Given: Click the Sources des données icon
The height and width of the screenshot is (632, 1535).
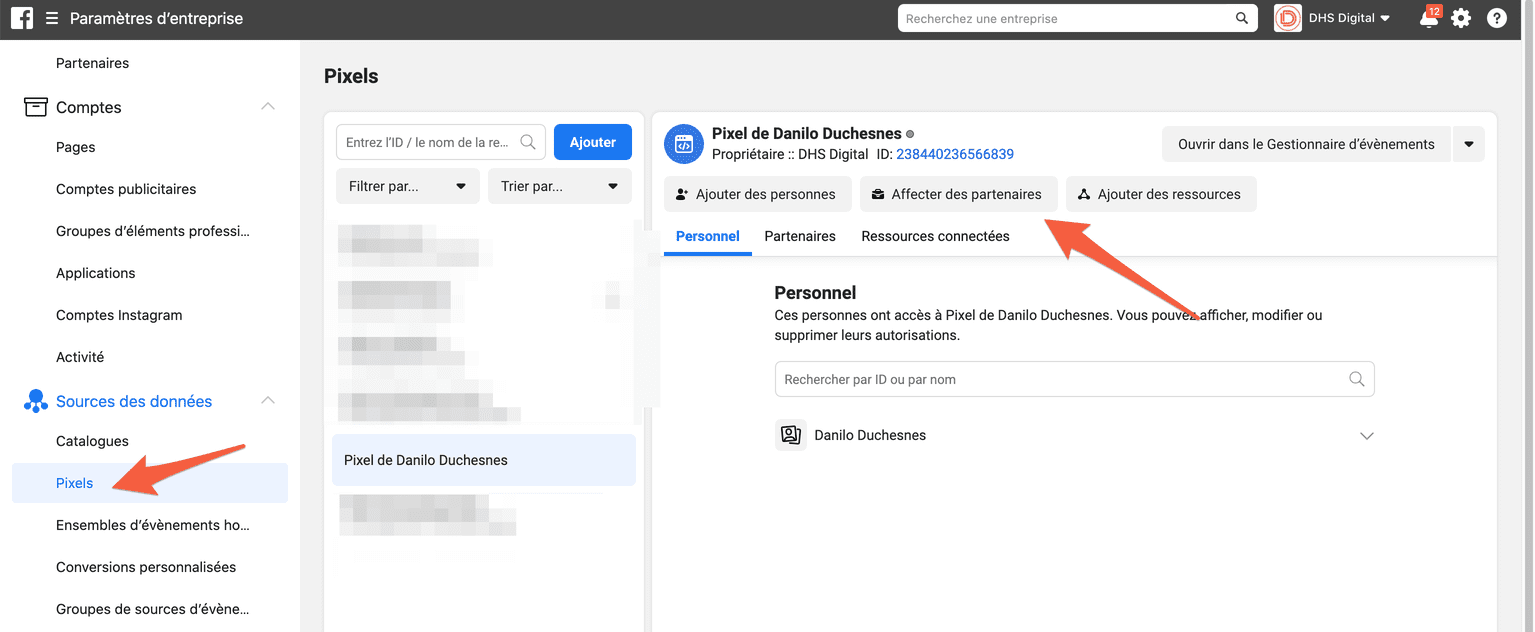Looking at the screenshot, I should (x=35, y=401).
